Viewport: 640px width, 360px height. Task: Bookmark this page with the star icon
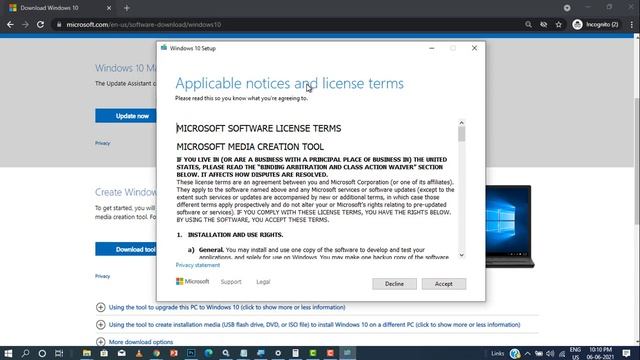coord(558,24)
